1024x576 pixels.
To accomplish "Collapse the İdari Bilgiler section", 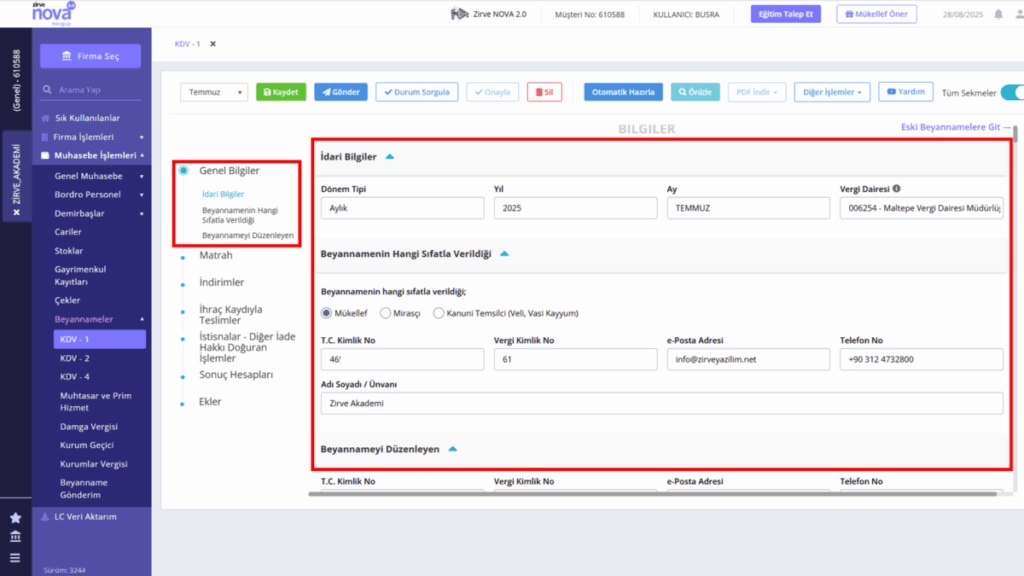I will pos(390,157).
